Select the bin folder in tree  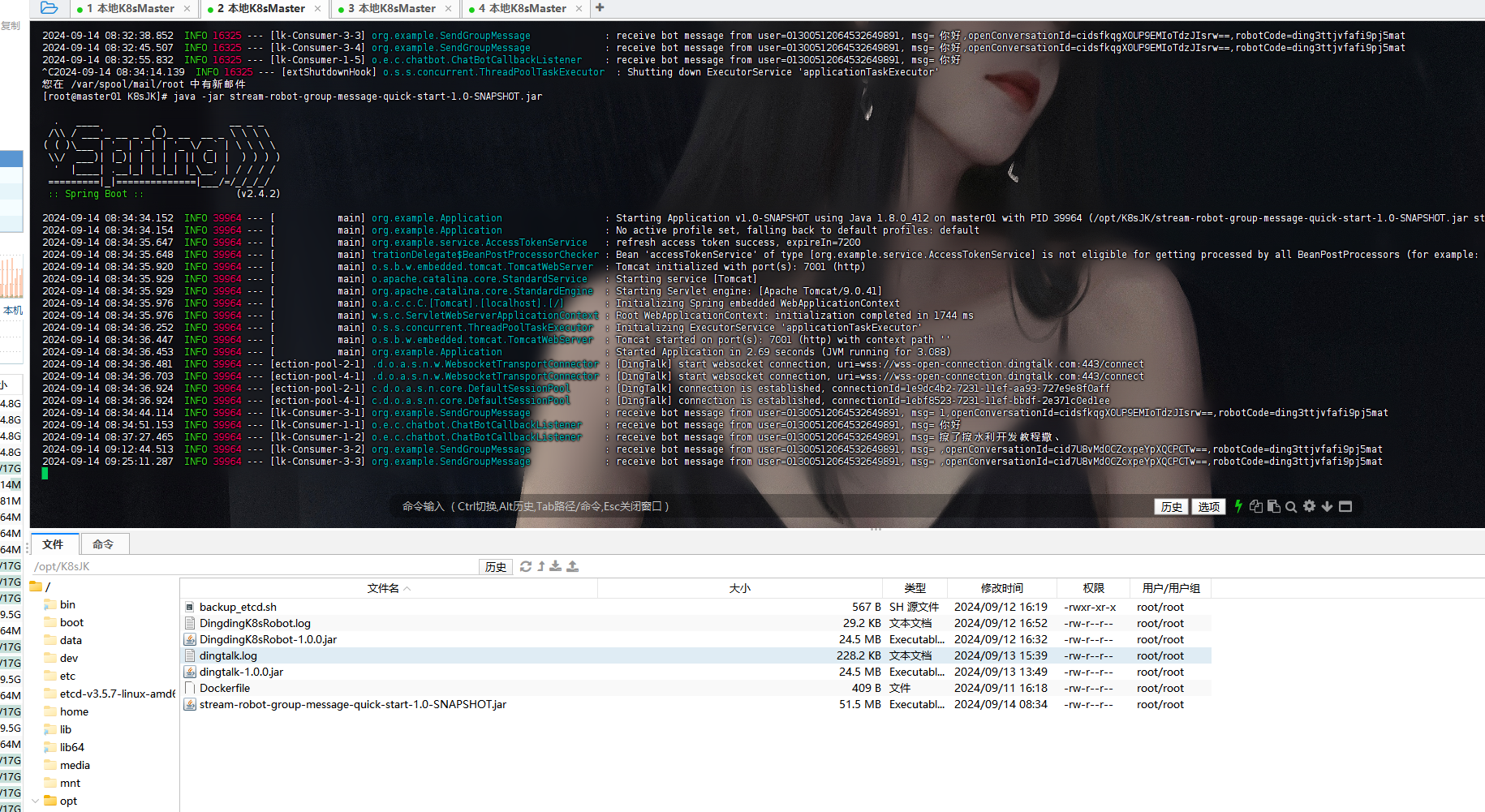[67, 604]
